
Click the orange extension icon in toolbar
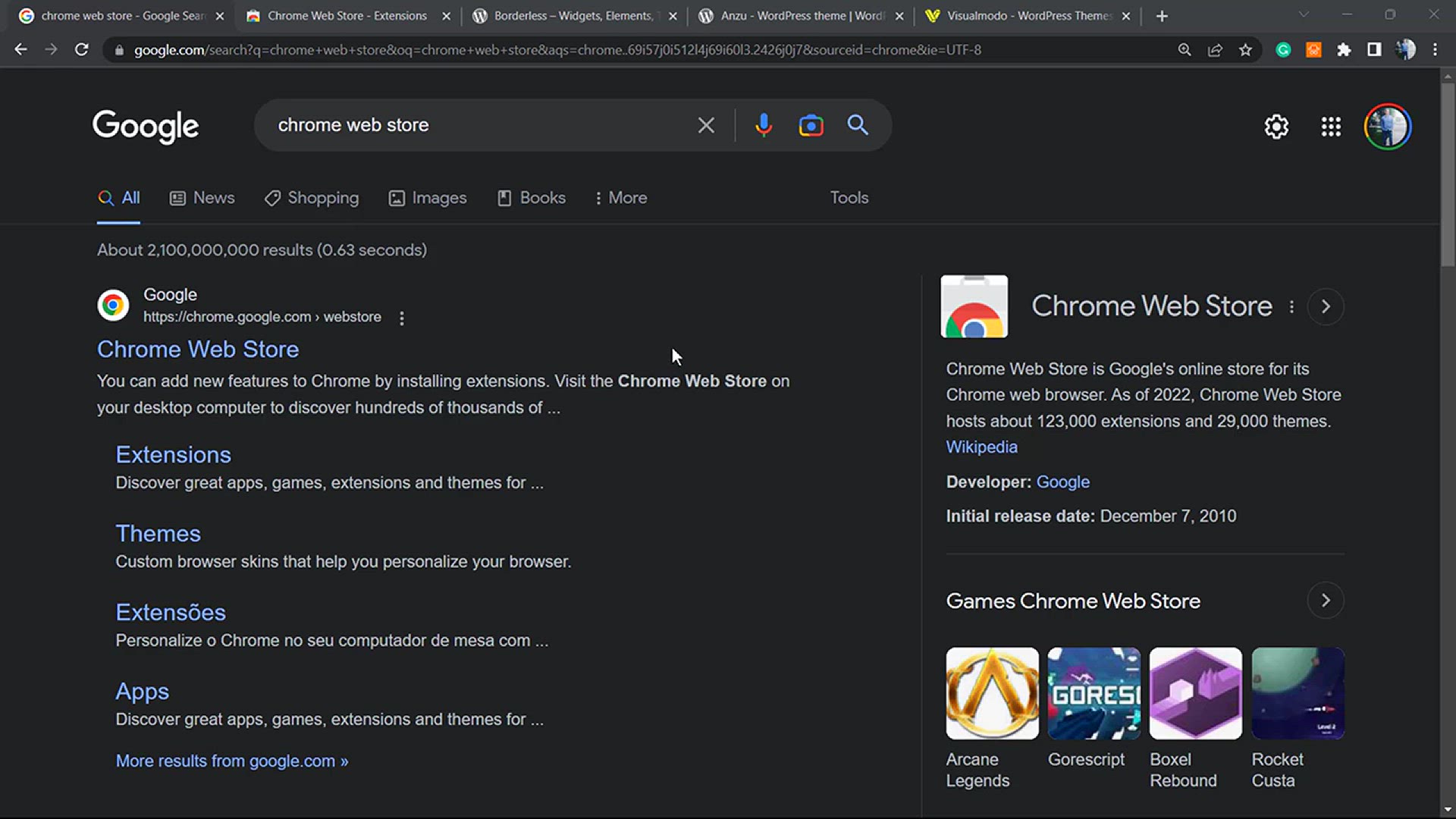(x=1313, y=50)
